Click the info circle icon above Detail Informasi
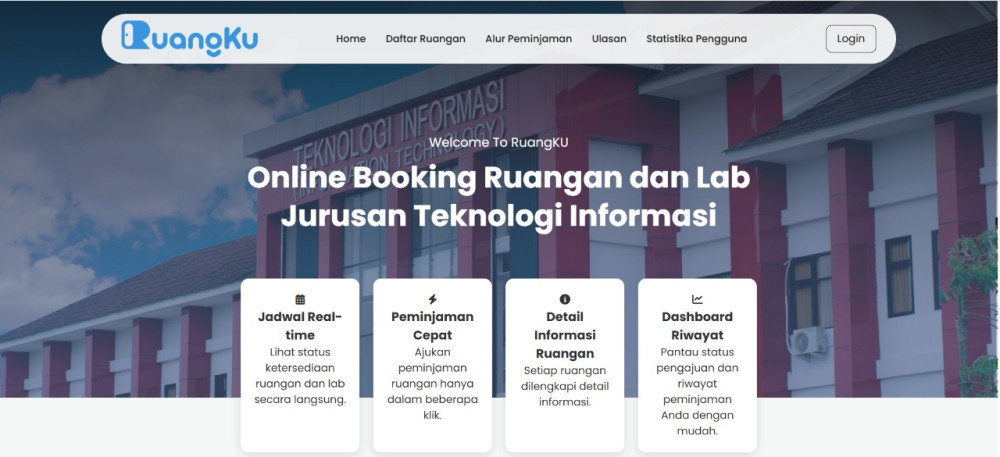 coord(565,299)
